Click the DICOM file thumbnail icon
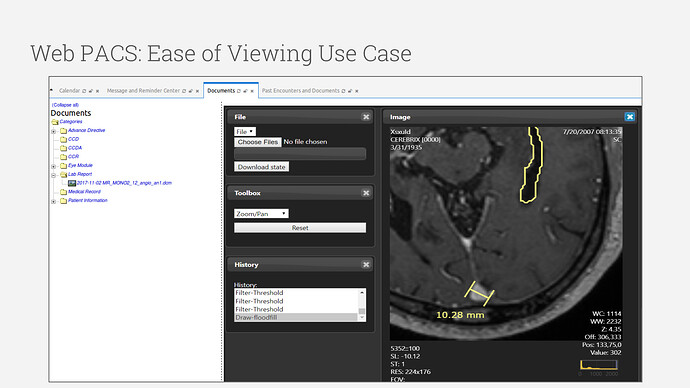Image resolution: width=690 pixels, height=388 pixels. [x=72, y=183]
